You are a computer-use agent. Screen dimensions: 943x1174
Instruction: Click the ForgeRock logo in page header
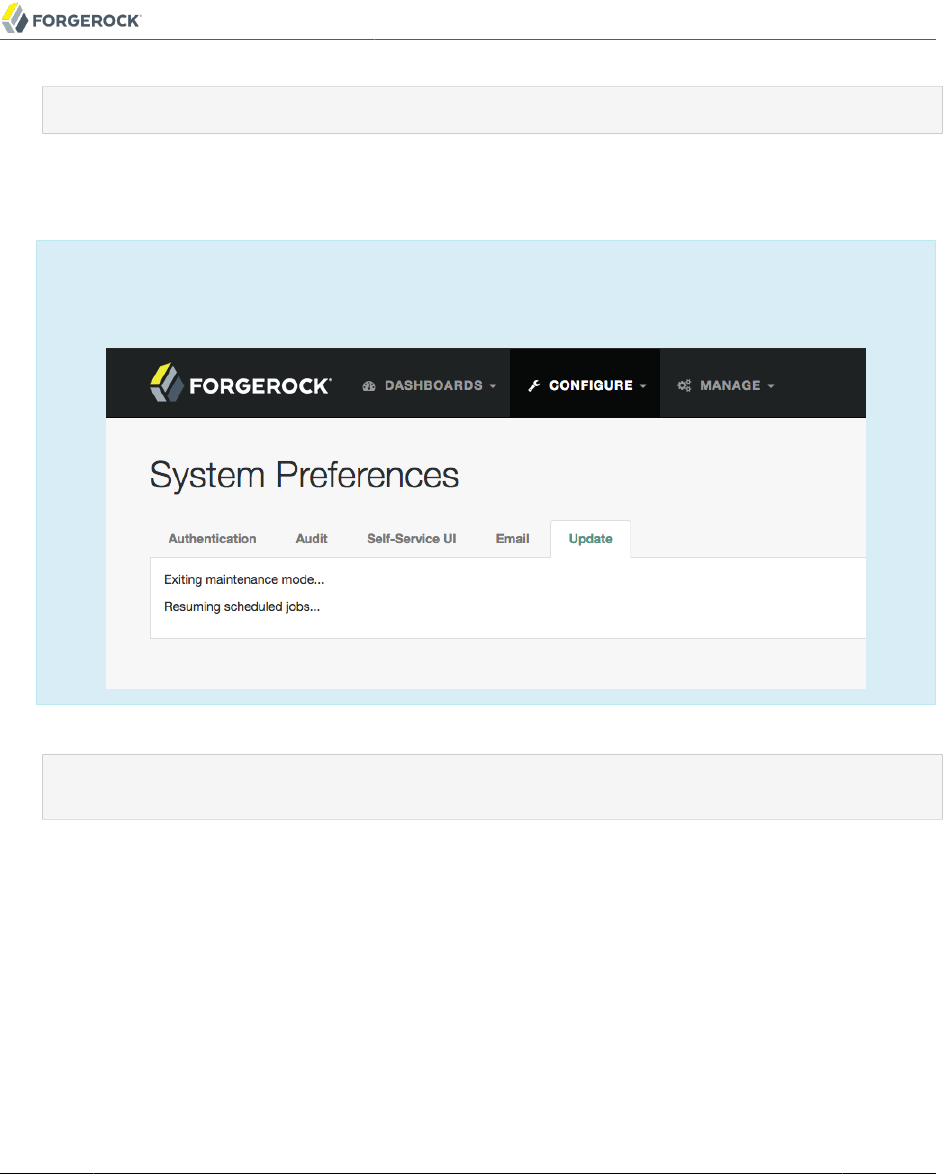coord(71,19)
